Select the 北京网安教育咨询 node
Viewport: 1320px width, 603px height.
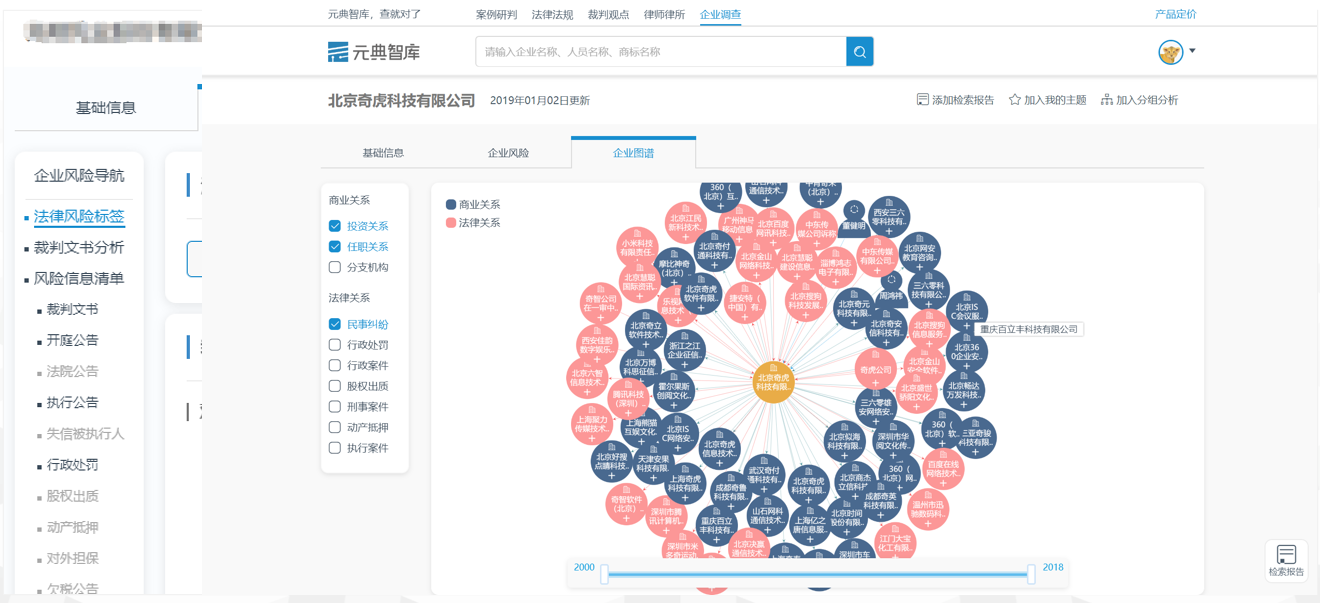[920, 254]
